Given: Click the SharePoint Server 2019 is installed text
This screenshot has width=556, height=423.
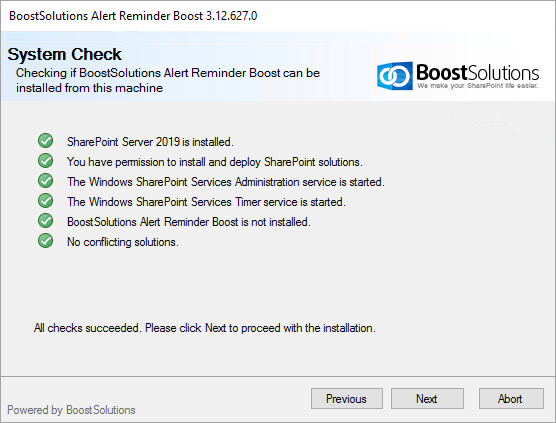Looking at the screenshot, I should 150,142.
